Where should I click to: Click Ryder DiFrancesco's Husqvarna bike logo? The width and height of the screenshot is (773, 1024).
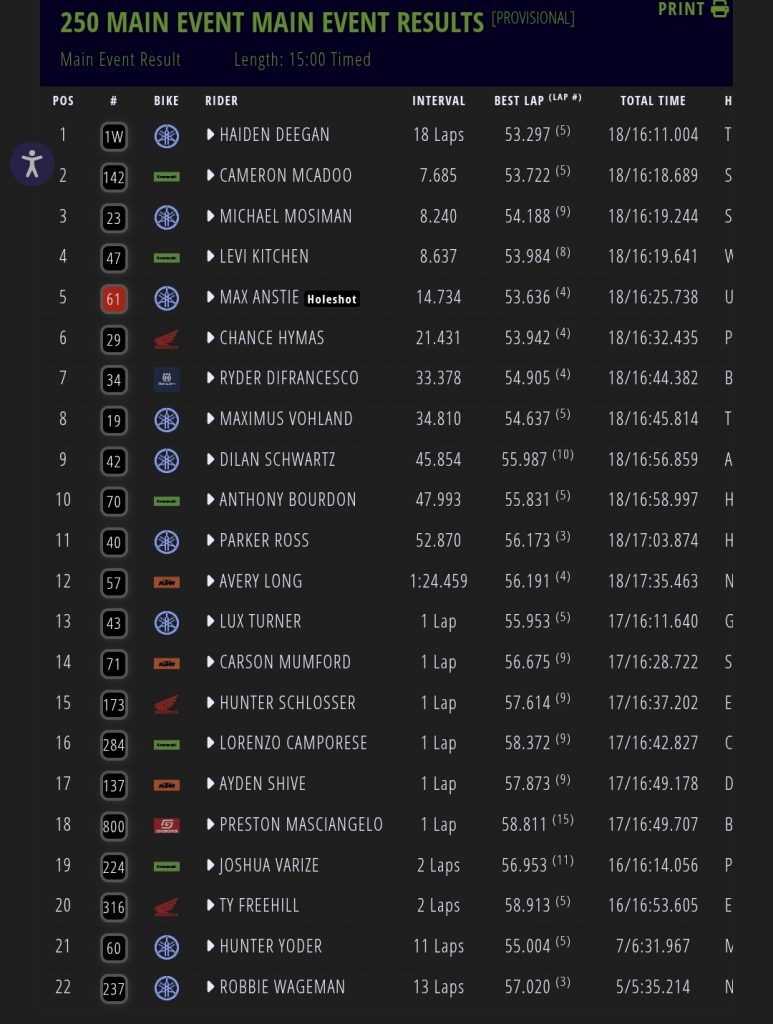[x=166, y=379]
